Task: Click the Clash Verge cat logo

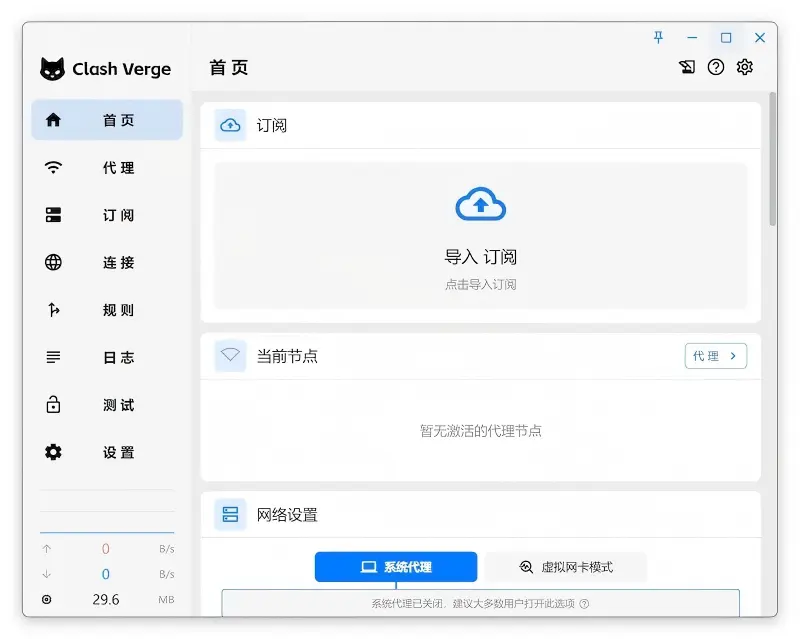Action: point(53,69)
